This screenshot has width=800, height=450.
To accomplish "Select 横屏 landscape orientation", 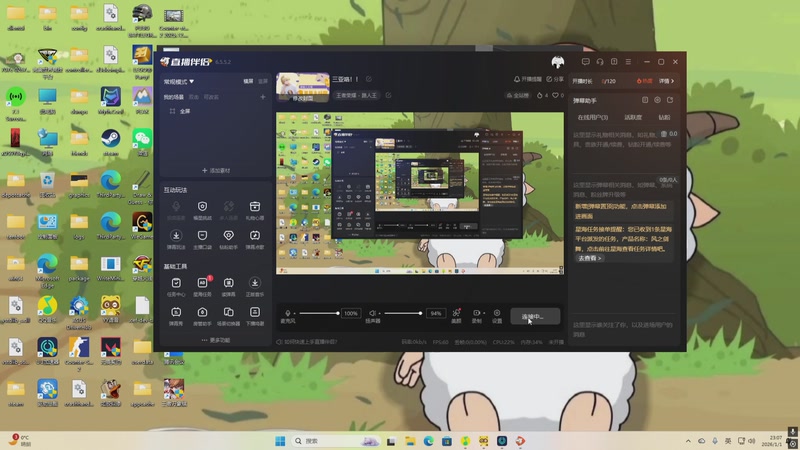I will pos(248,81).
